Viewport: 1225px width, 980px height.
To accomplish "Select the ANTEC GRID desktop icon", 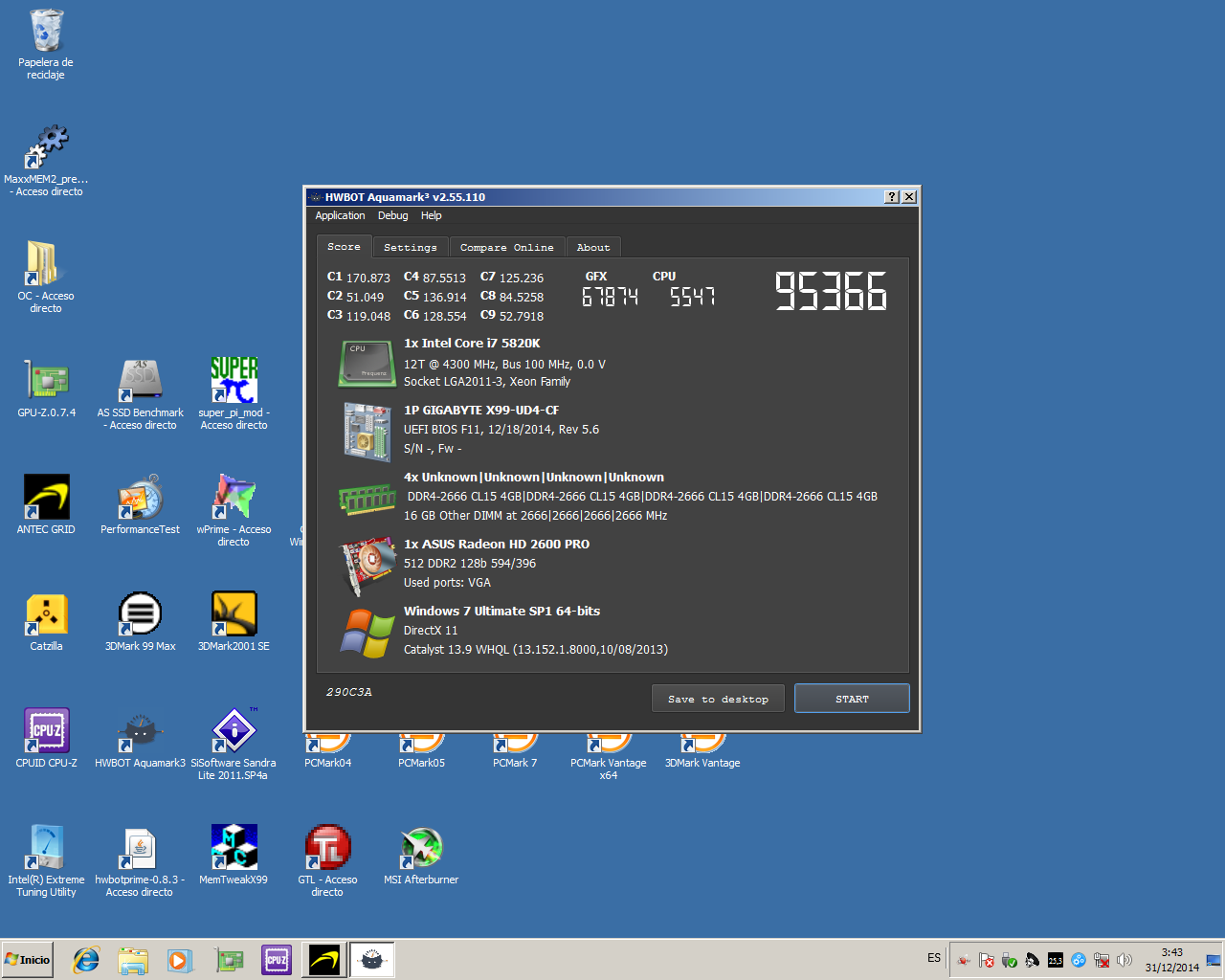I will pyautogui.click(x=46, y=498).
